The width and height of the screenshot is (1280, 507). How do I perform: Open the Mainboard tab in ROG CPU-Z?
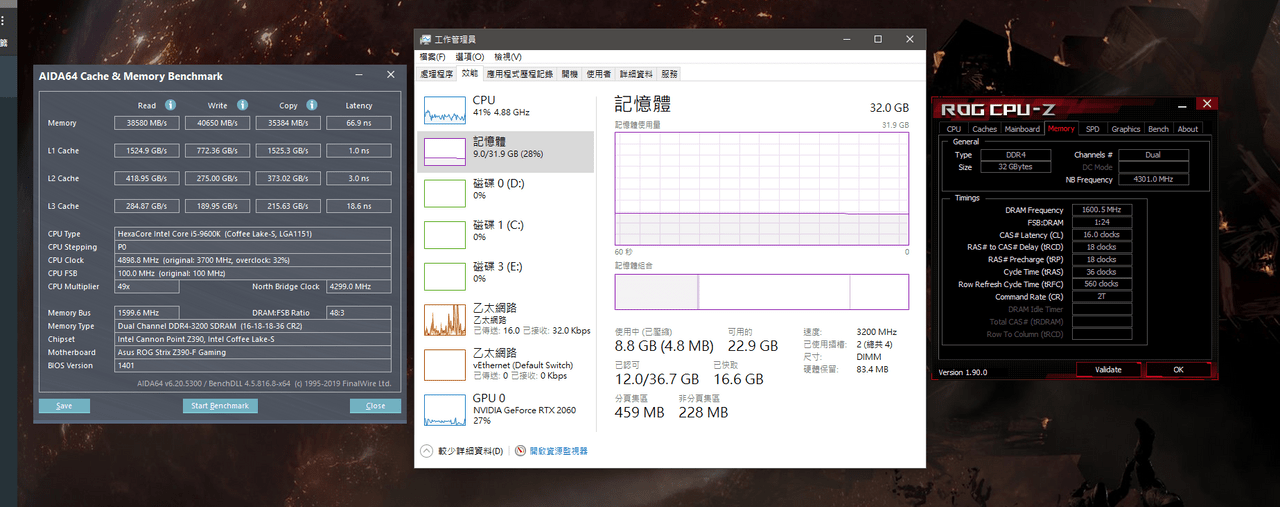[1022, 129]
